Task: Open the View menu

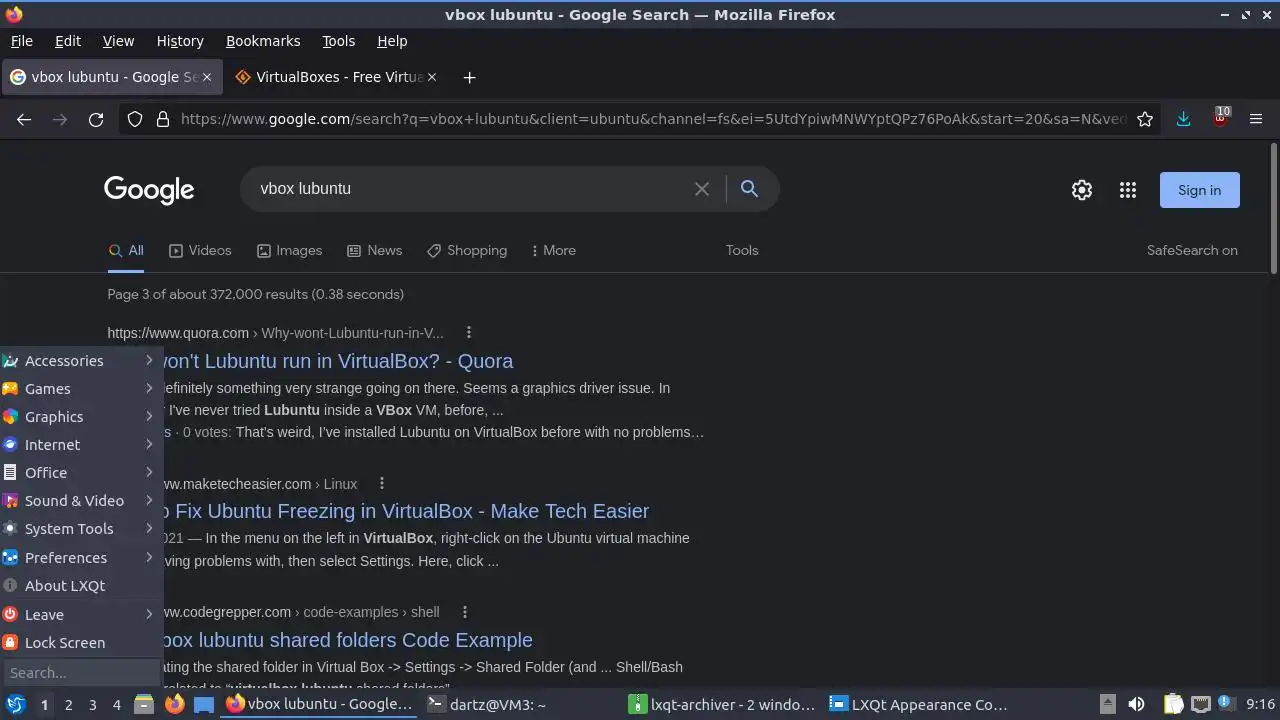Action: tap(118, 41)
